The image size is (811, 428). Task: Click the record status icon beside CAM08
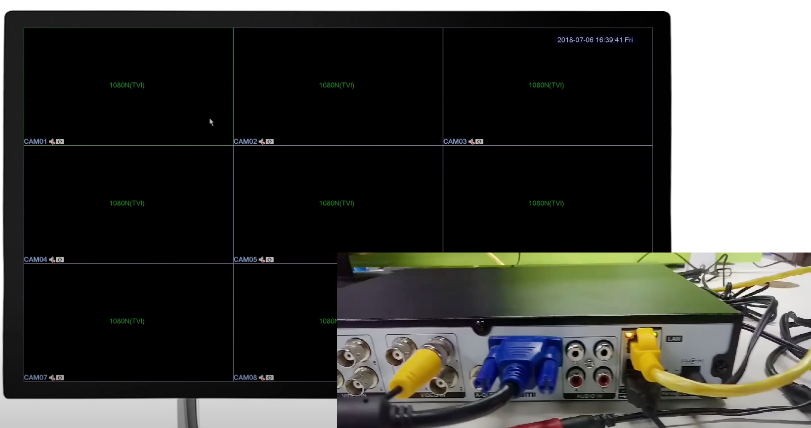[270, 378]
